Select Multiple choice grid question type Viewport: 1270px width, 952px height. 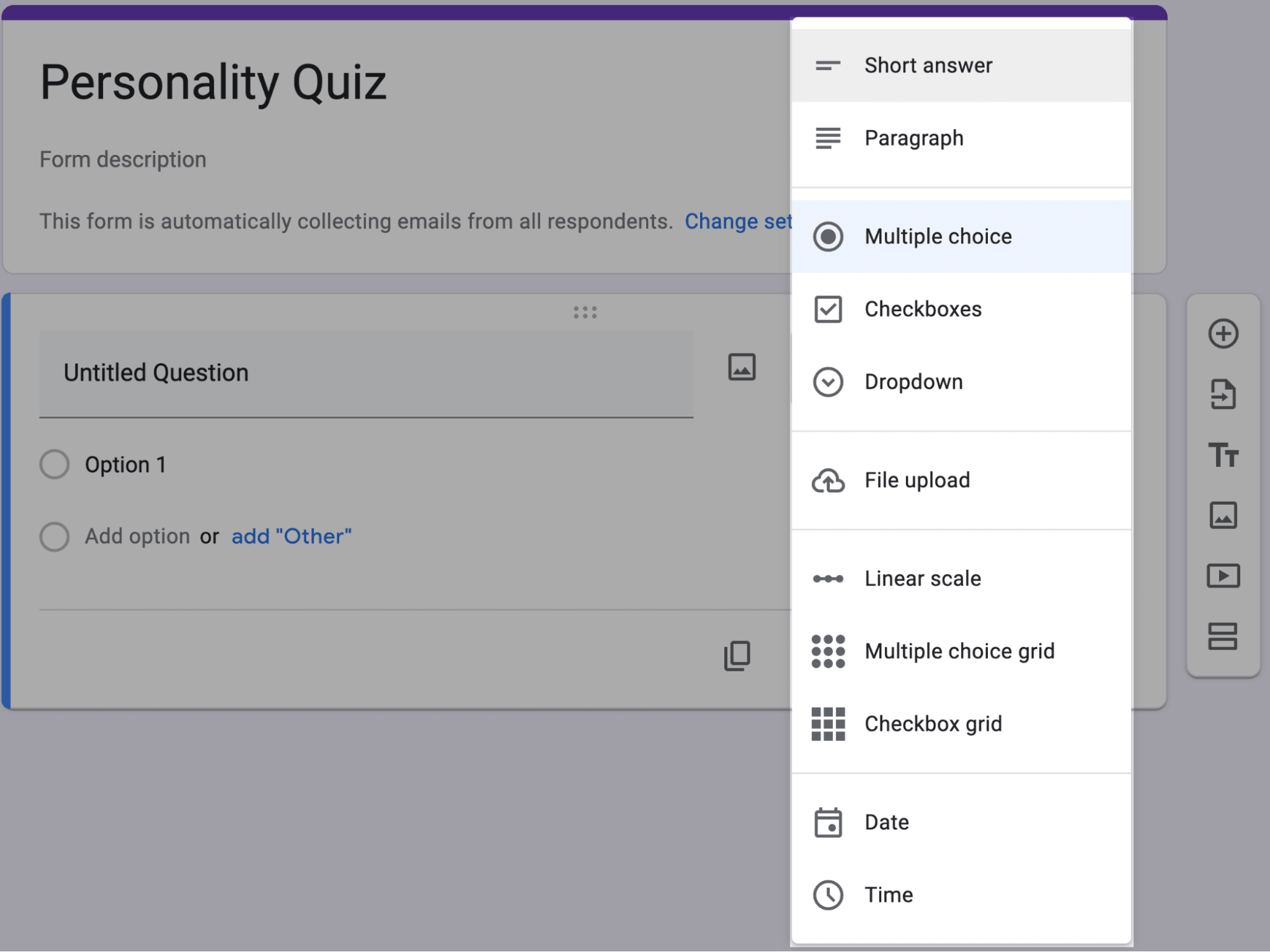tap(959, 650)
